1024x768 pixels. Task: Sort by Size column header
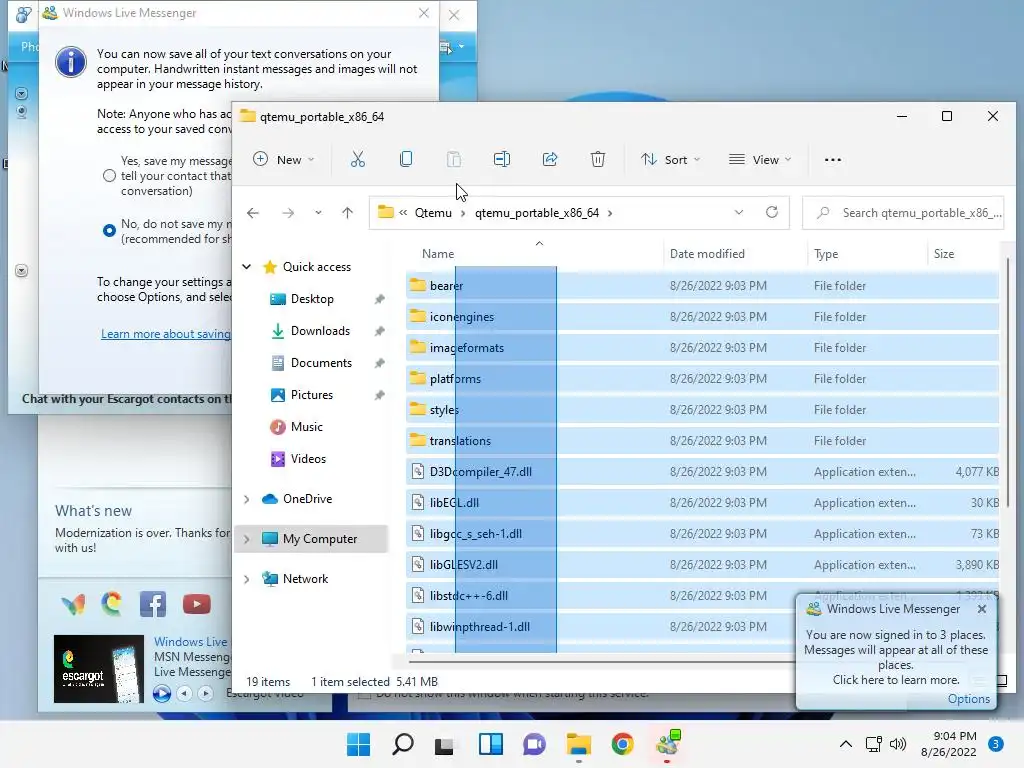(943, 253)
